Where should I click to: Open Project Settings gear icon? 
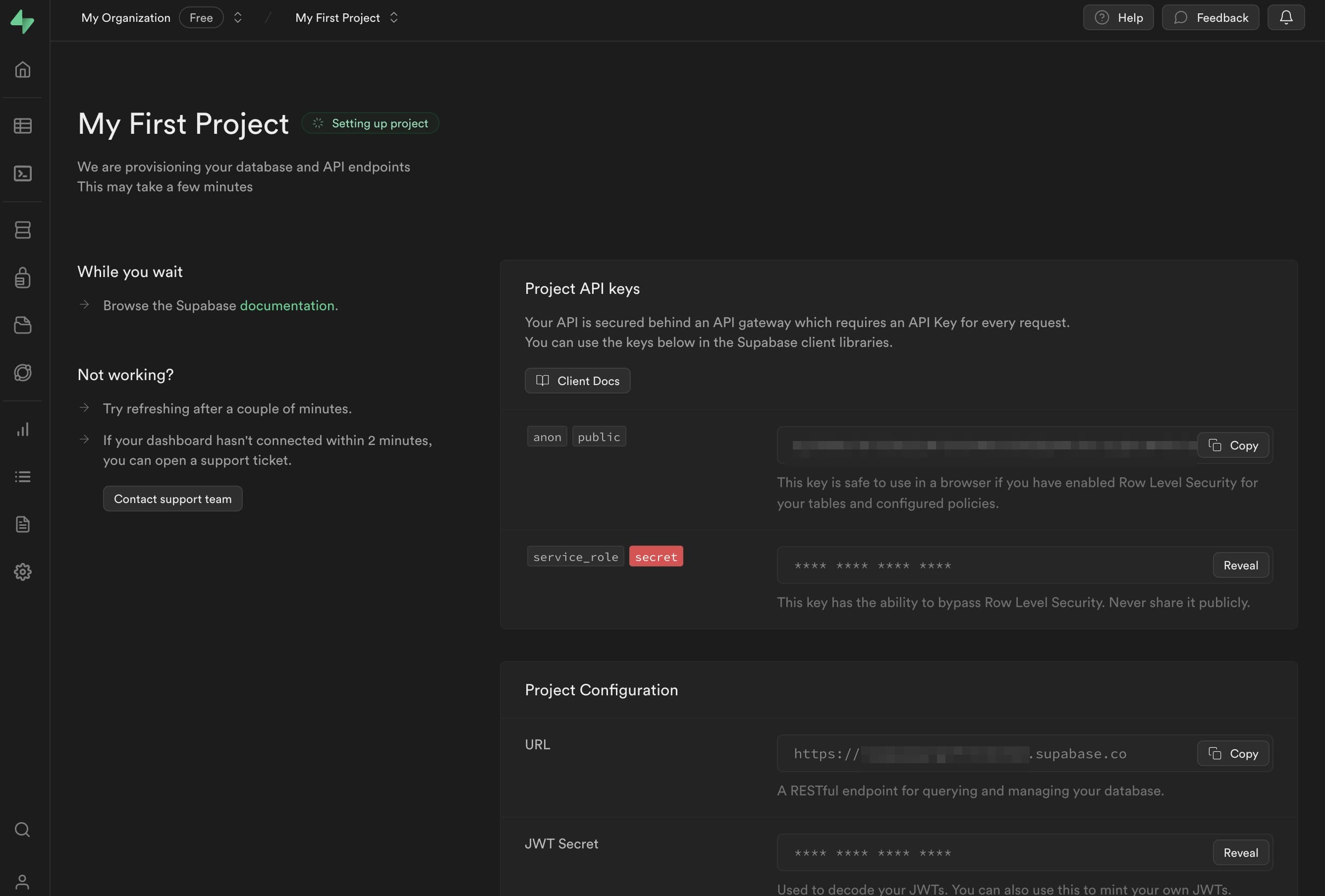tap(22, 571)
